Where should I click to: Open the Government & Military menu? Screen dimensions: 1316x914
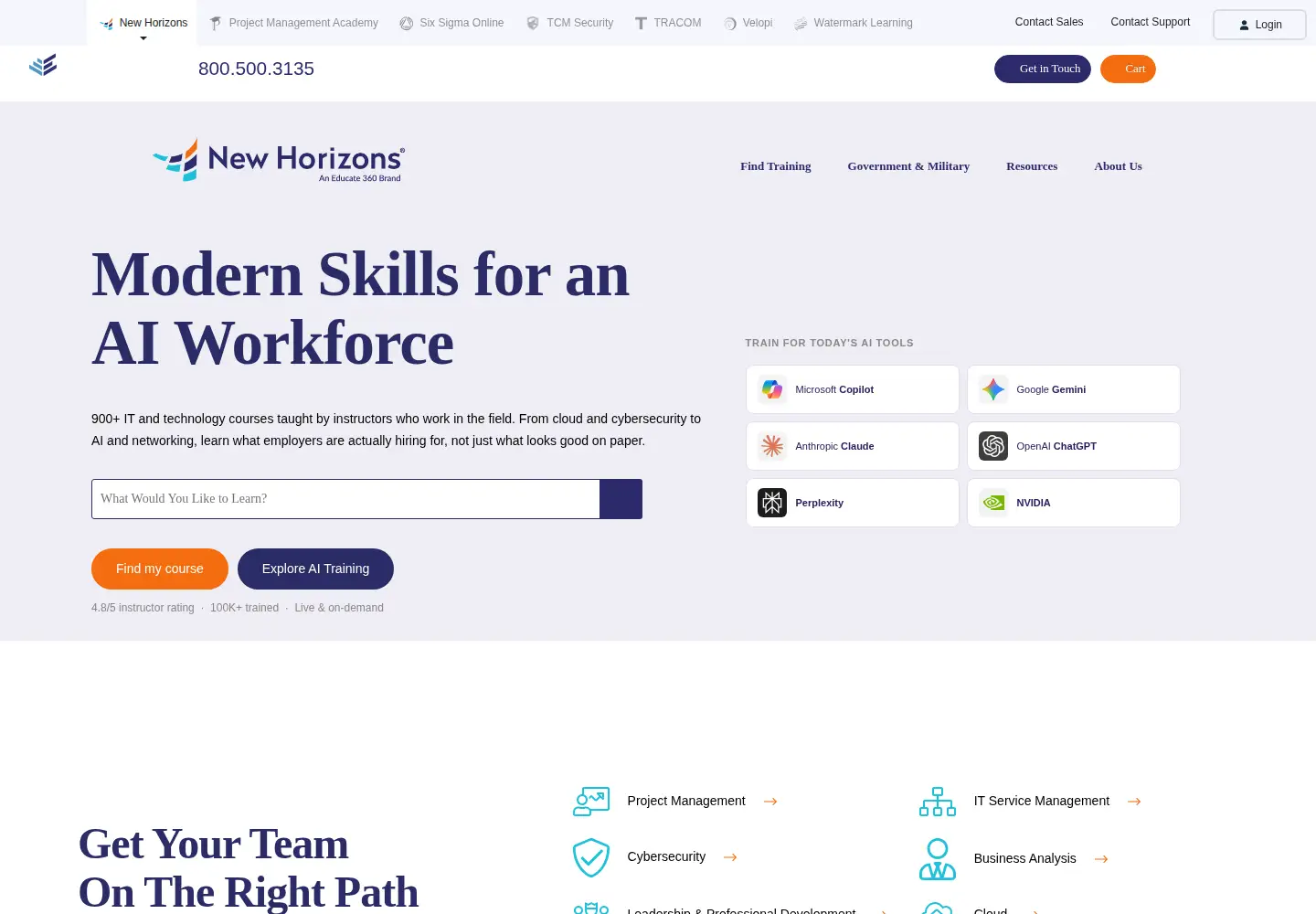pos(908,166)
